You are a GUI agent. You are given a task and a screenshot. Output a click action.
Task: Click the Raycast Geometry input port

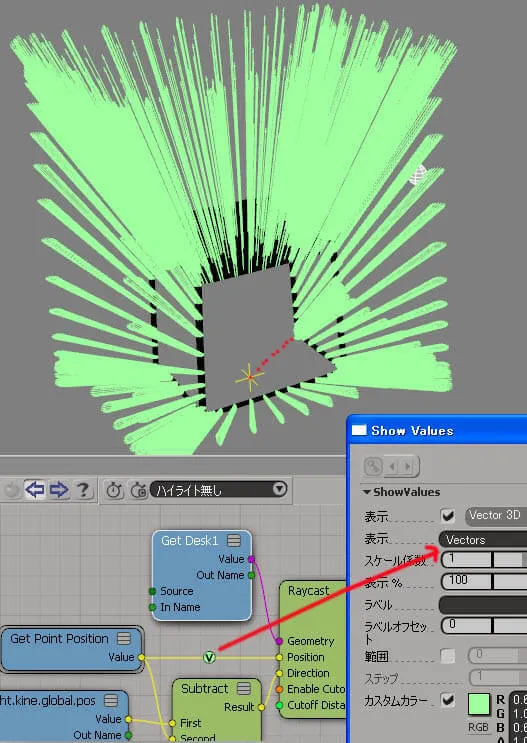click(279, 641)
